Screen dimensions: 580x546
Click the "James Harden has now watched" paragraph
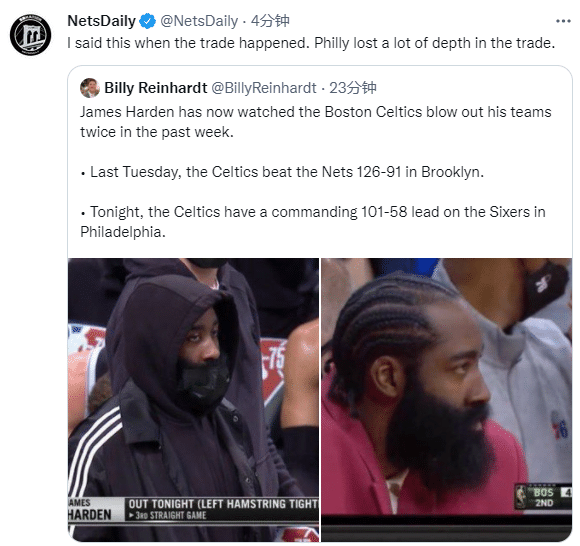pos(316,122)
